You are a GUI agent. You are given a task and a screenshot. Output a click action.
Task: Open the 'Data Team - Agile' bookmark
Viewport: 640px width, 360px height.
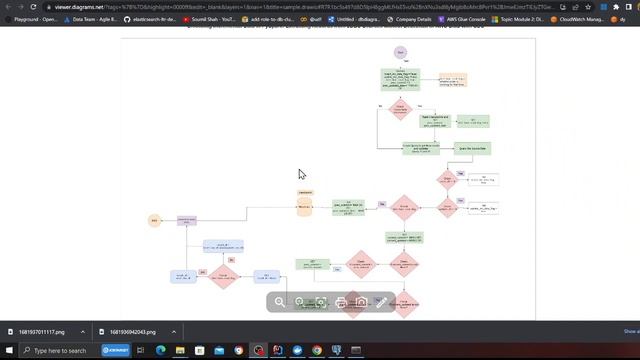click(x=91, y=19)
